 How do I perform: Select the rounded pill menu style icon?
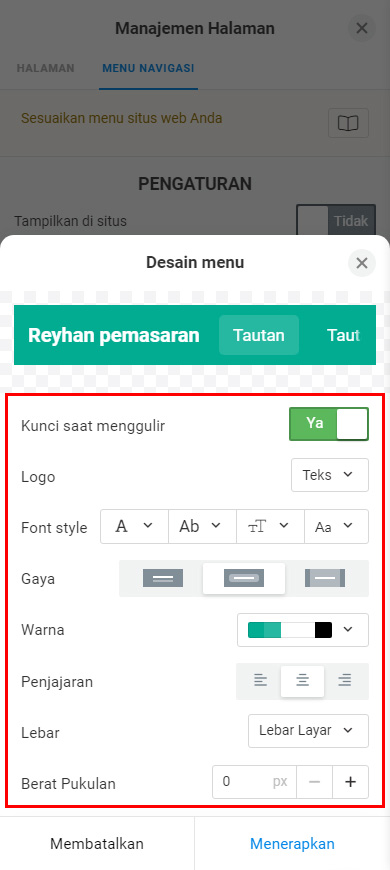coord(244,578)
